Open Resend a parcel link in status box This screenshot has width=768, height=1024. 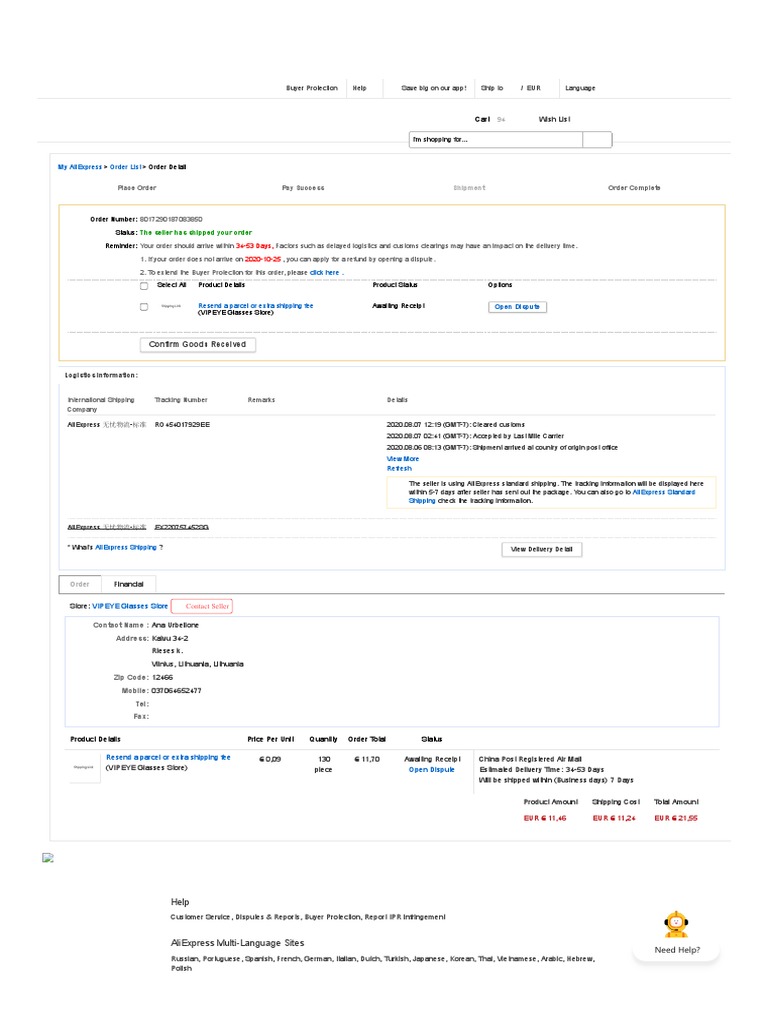[255, 306]
